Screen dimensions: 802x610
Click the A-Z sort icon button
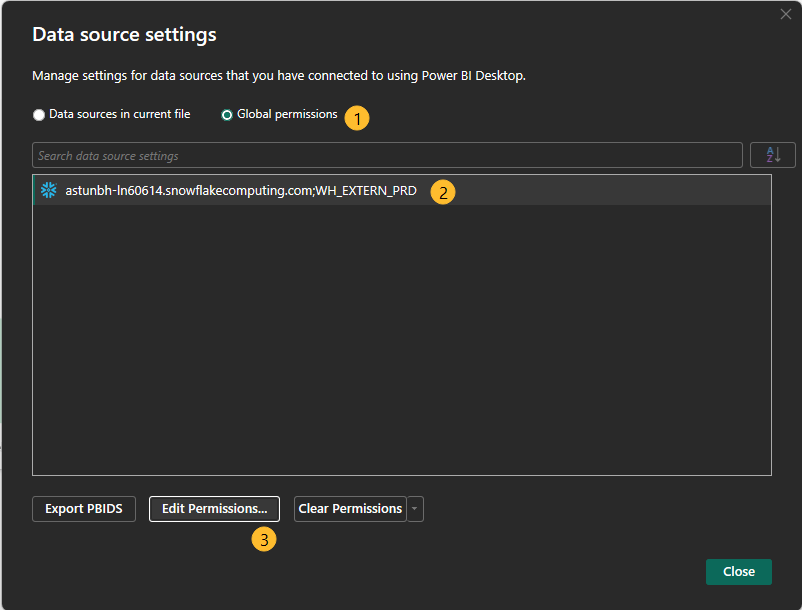click(x=773, y=155)
